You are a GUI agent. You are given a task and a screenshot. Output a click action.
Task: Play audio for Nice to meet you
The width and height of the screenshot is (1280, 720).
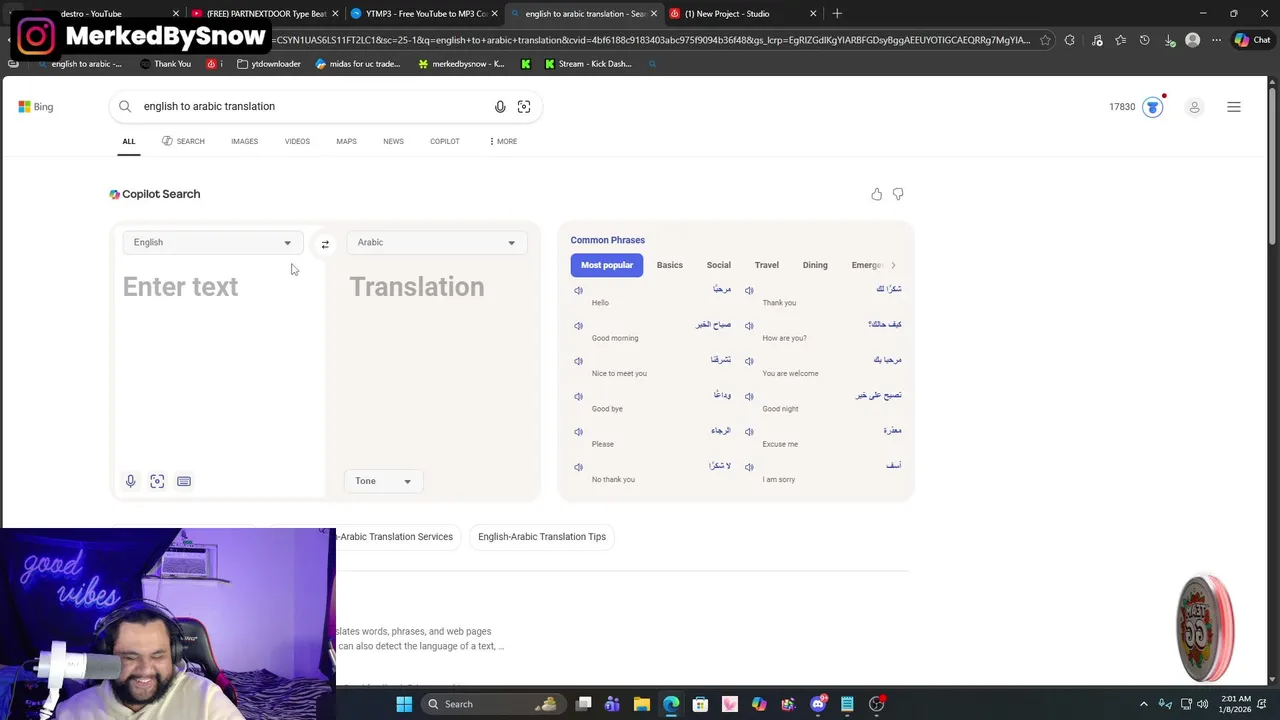(578, 361)
